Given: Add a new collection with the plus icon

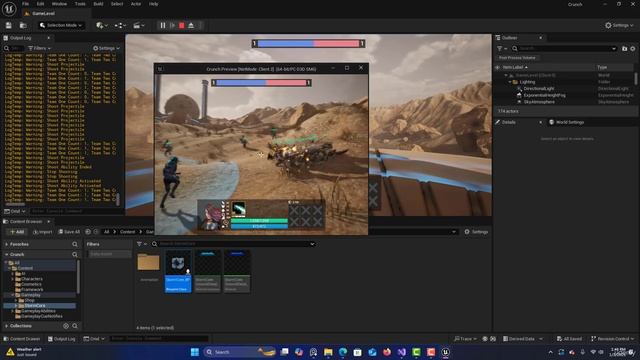Looking at the screenshot, I should (66, 326).
